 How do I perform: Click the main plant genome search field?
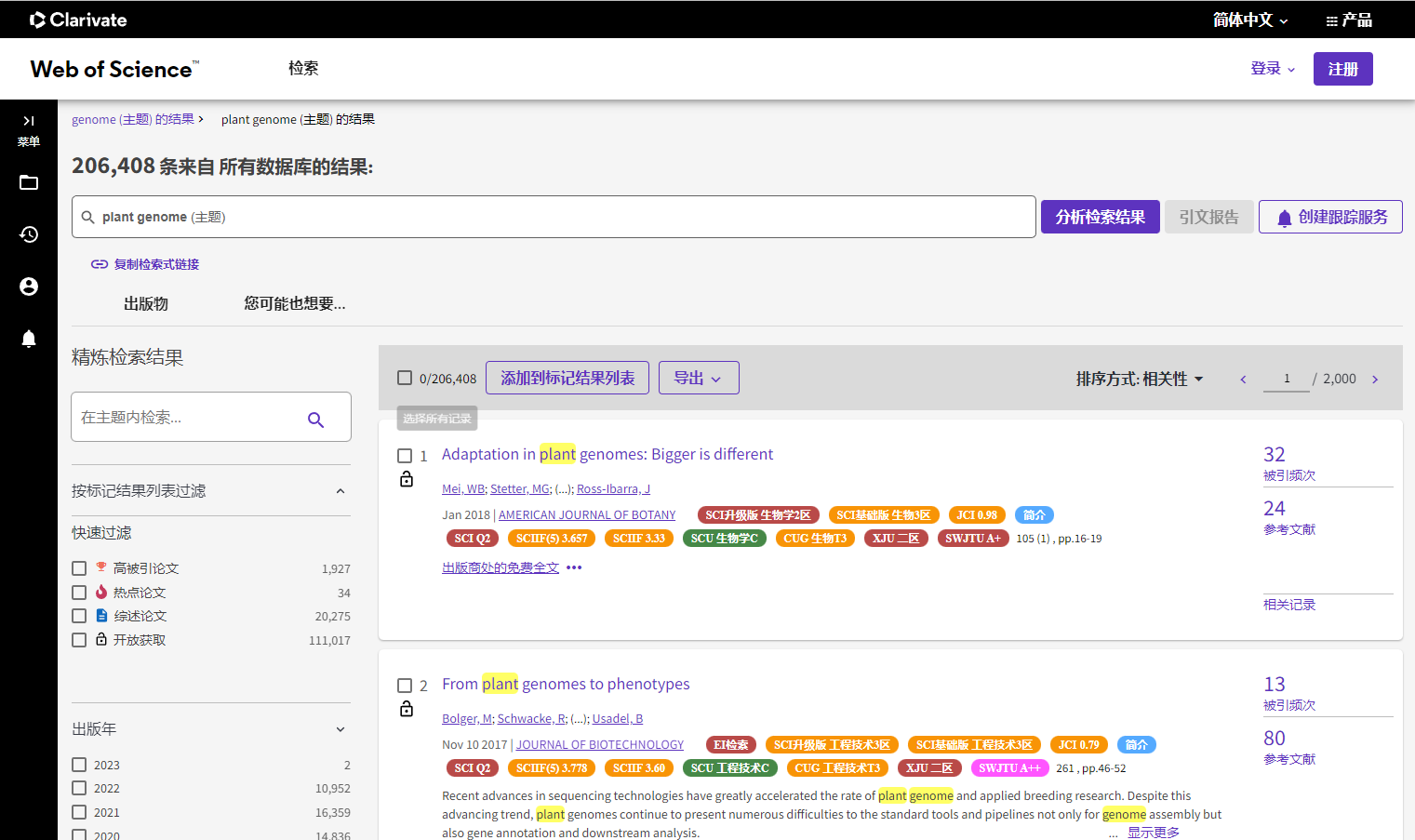point(554,217)
